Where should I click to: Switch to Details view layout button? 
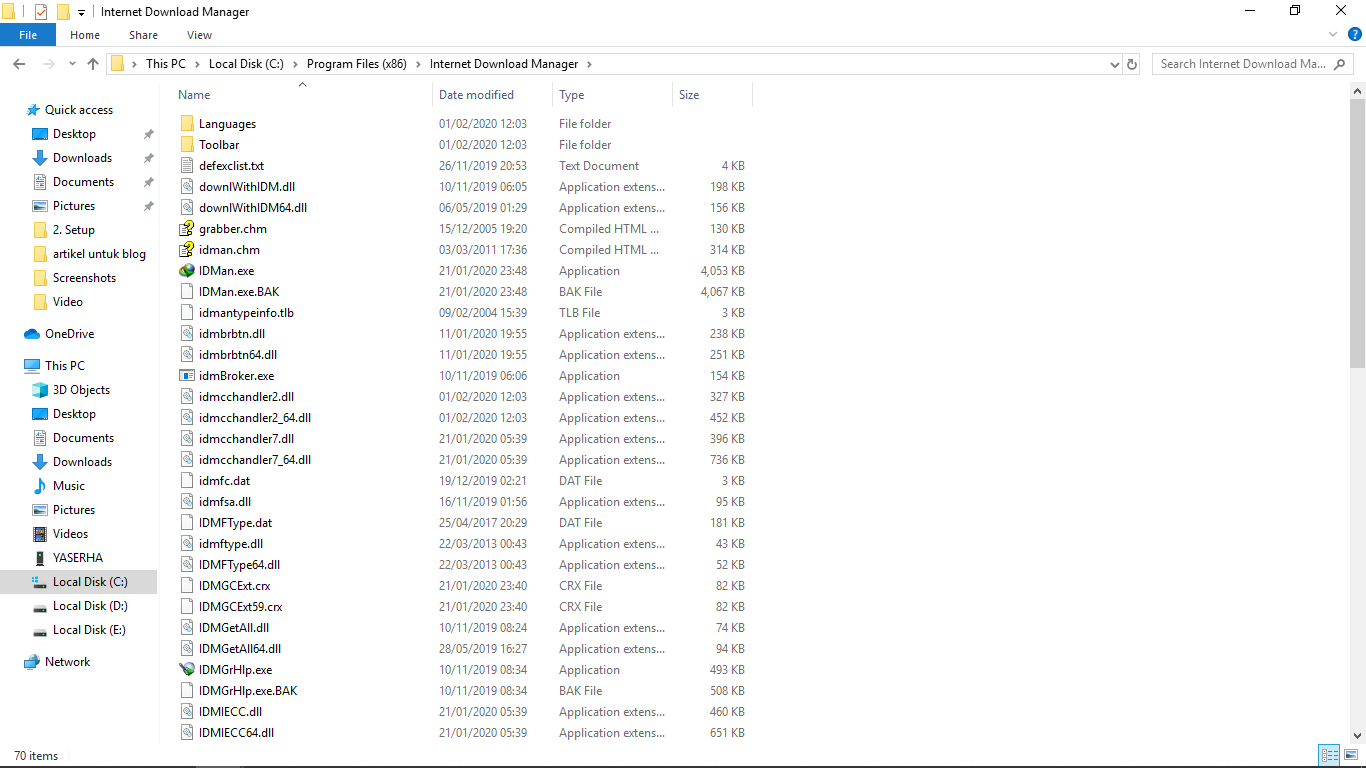coord(1329,756)
